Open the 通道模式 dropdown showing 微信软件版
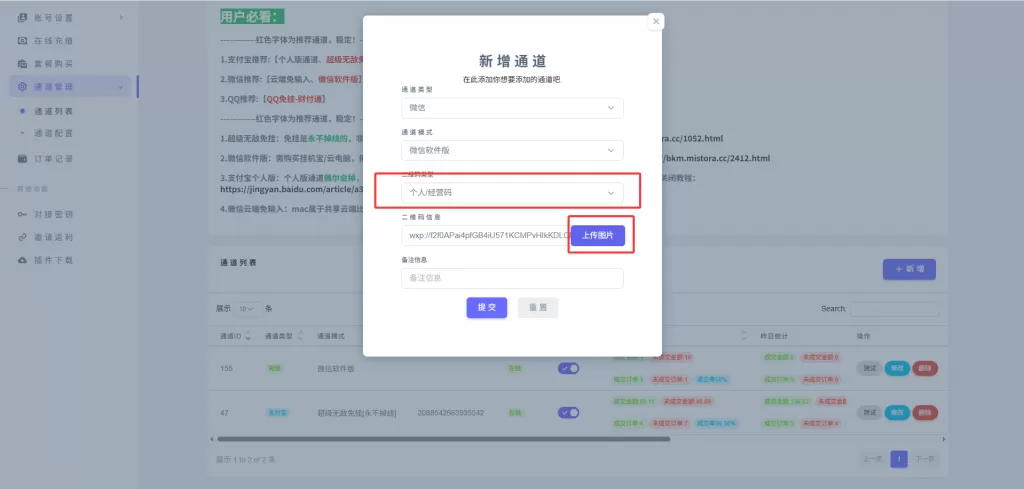The height and width of the screenshot is (489, 1024). click(x=512, y=150)
